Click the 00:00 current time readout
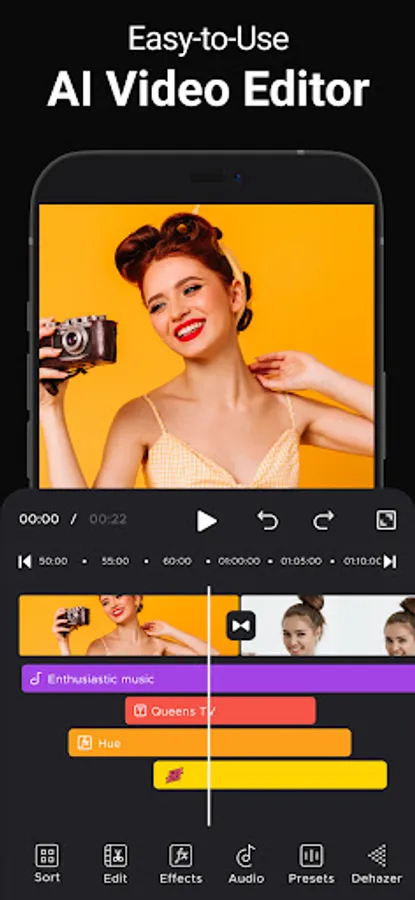 [x=39, y=519]
